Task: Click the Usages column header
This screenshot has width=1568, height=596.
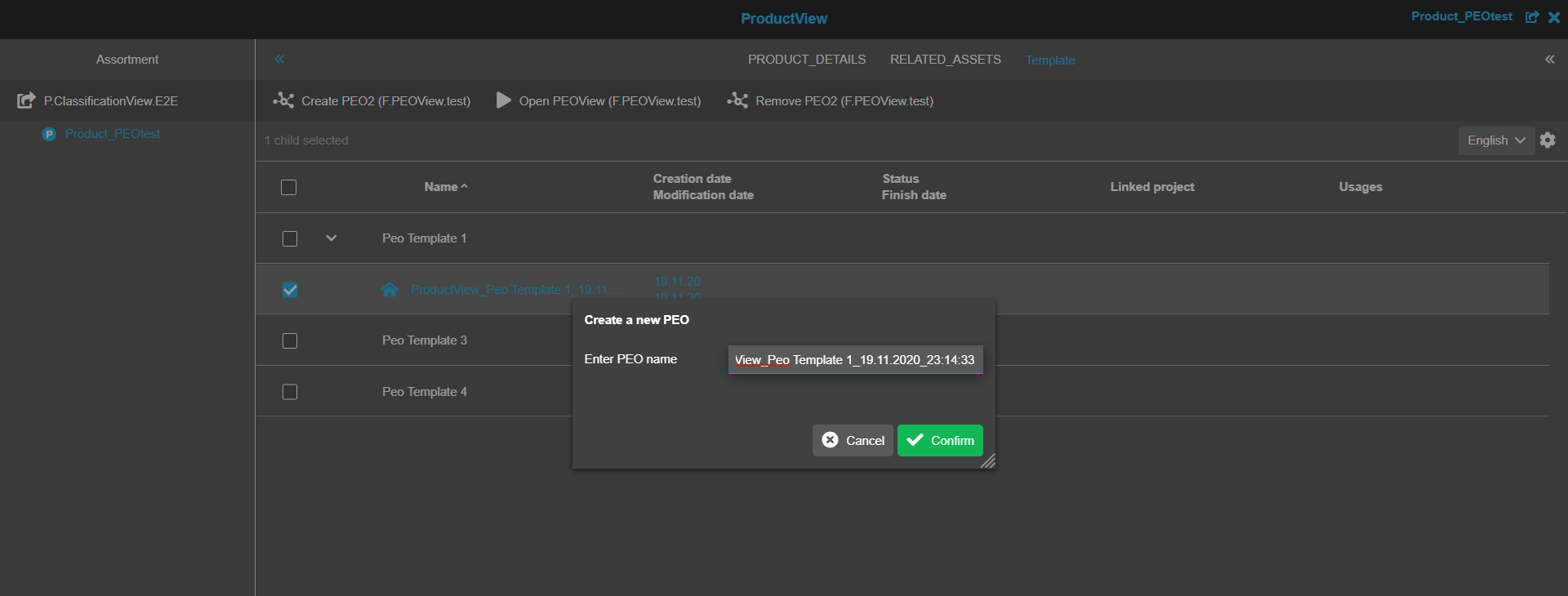Action: tap(1361, 187)
